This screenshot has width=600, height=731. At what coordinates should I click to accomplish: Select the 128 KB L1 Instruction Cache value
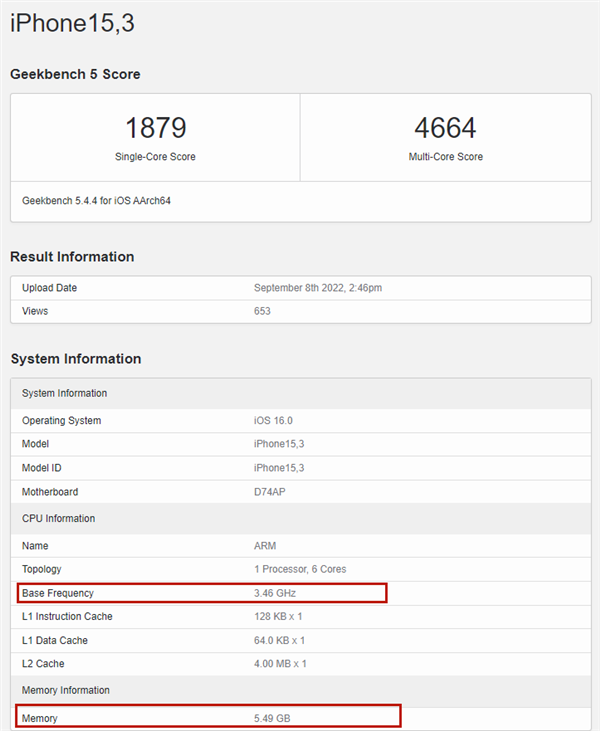279,617
